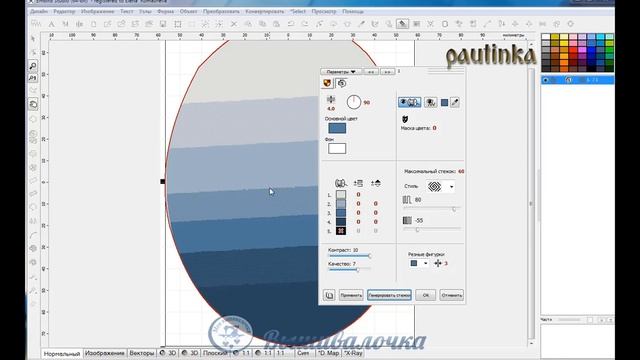Click the undo arrow in top toolbar

point(291,24)
